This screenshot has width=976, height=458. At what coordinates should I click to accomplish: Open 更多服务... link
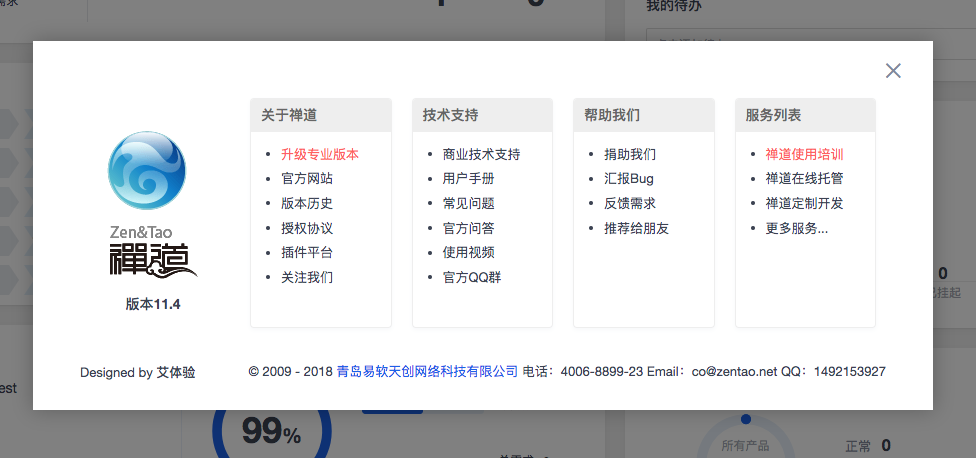pyautogui.click(x=797, y=228)
